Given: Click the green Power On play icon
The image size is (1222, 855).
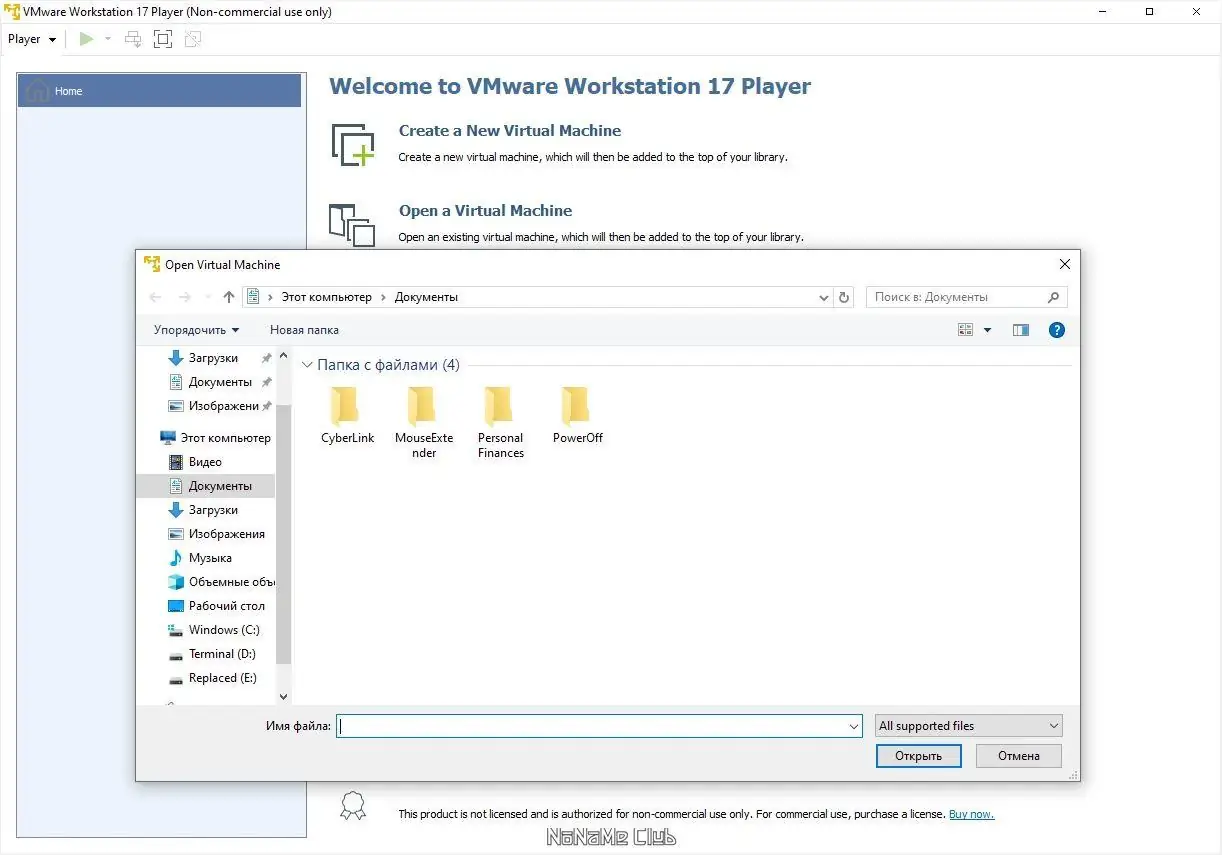Looking at the screenshot, I should point(86,39).
